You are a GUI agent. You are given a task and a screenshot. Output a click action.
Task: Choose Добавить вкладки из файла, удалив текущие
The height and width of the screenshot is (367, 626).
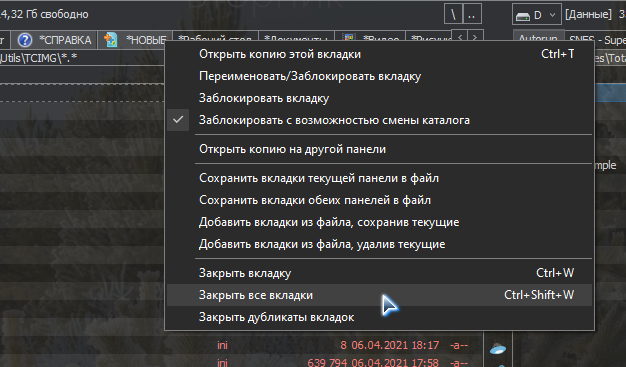[x=379, y=244]
